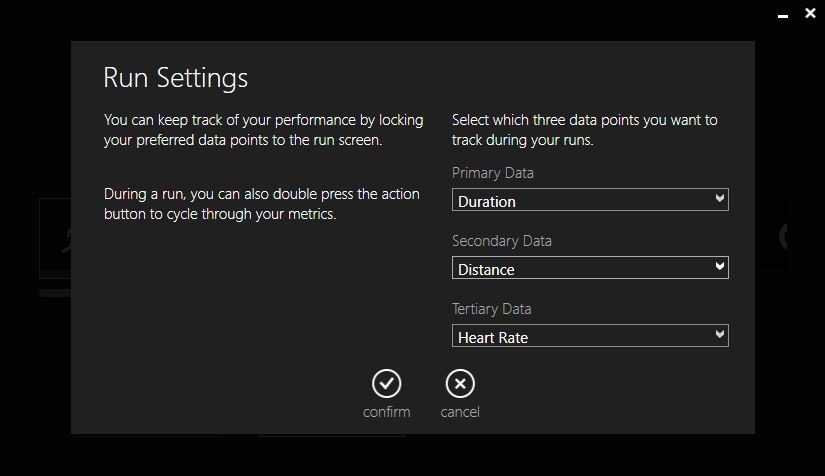Click the 'keep track of your performance' paragraph
Image resolution: width=825 pixels, height=476 pixels.
tap(263, 130)
